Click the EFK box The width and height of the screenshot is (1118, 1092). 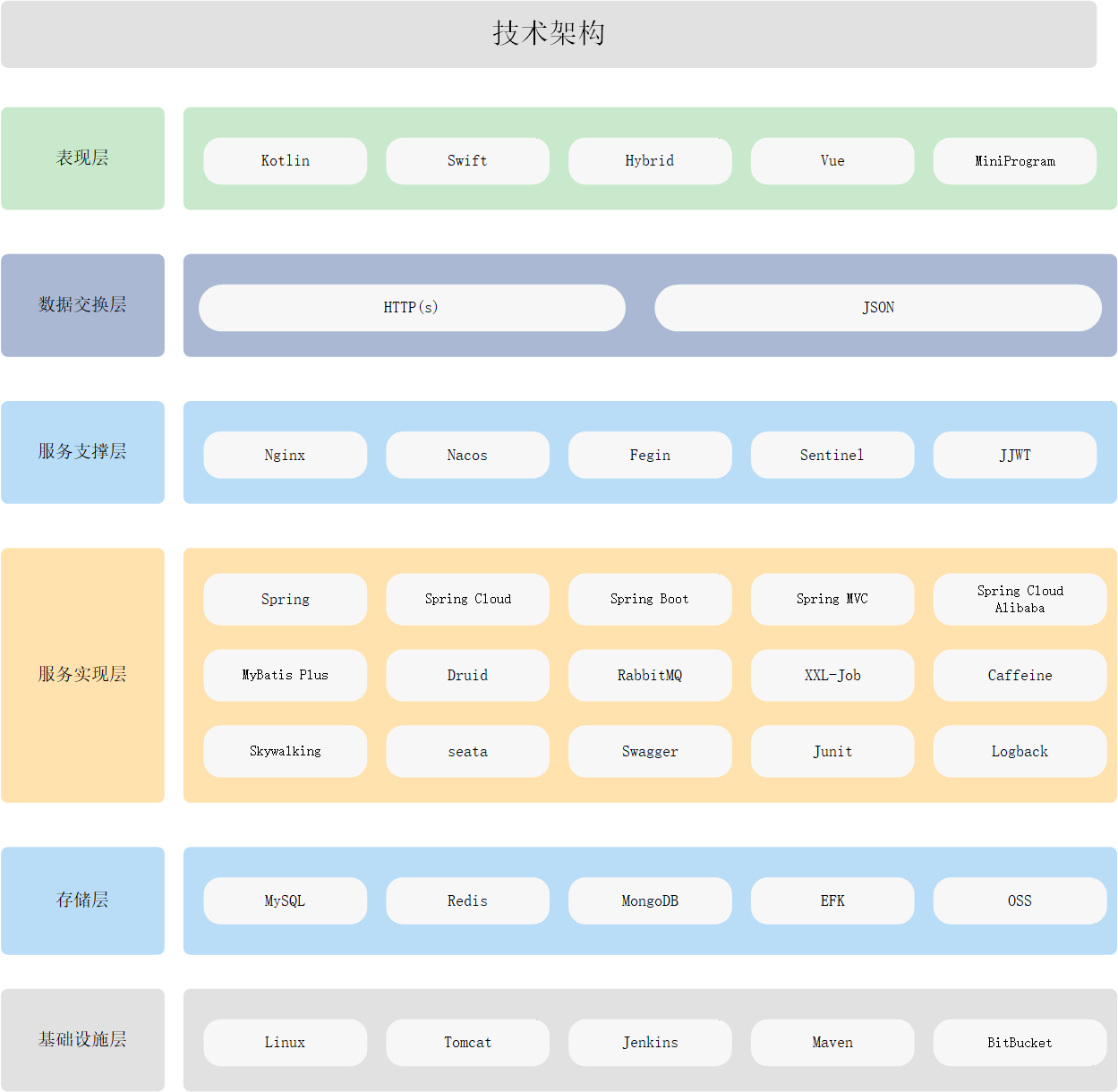coord(832,901)
